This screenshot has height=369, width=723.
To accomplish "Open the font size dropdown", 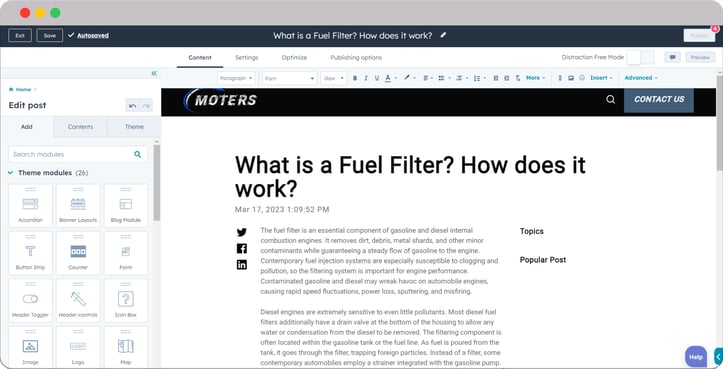I will pyautogui.click(x=333, y=78).
